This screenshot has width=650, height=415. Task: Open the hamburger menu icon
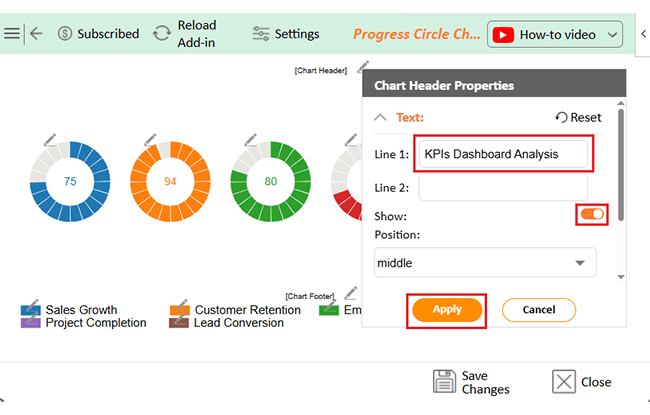(12, 34)
